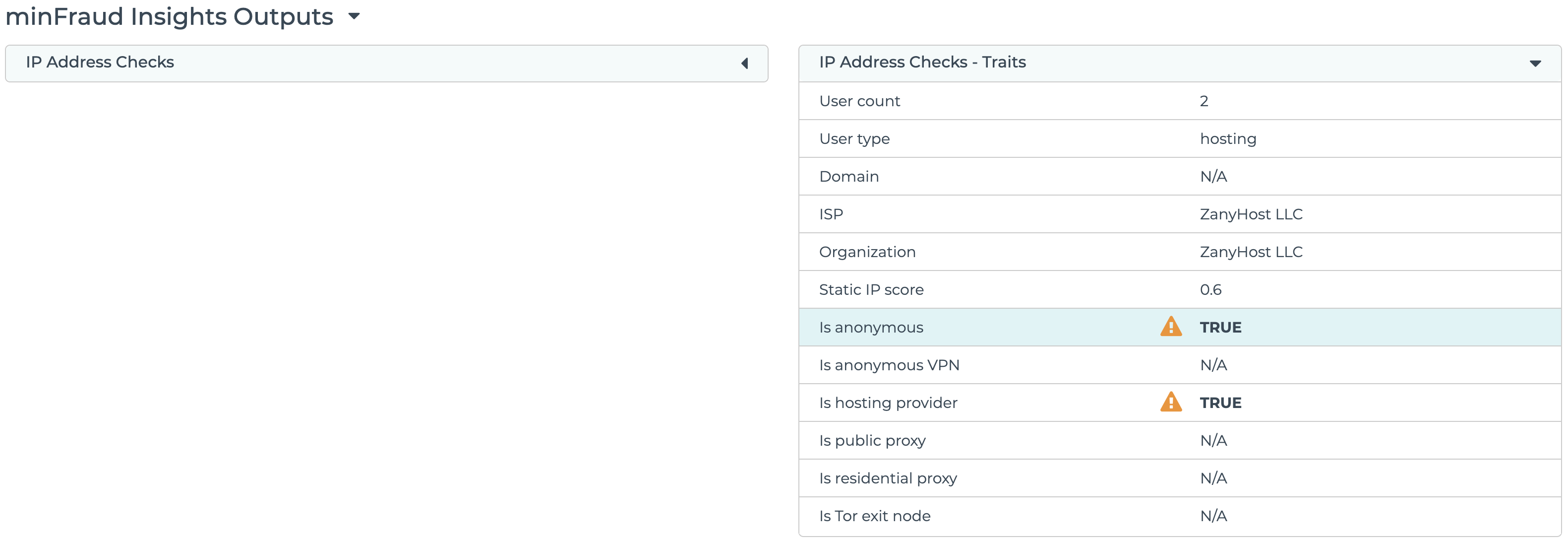The image size is (1568, 543).
Task: Click the ISP ZanyHost LLC value
Action: pos(1251,214)
